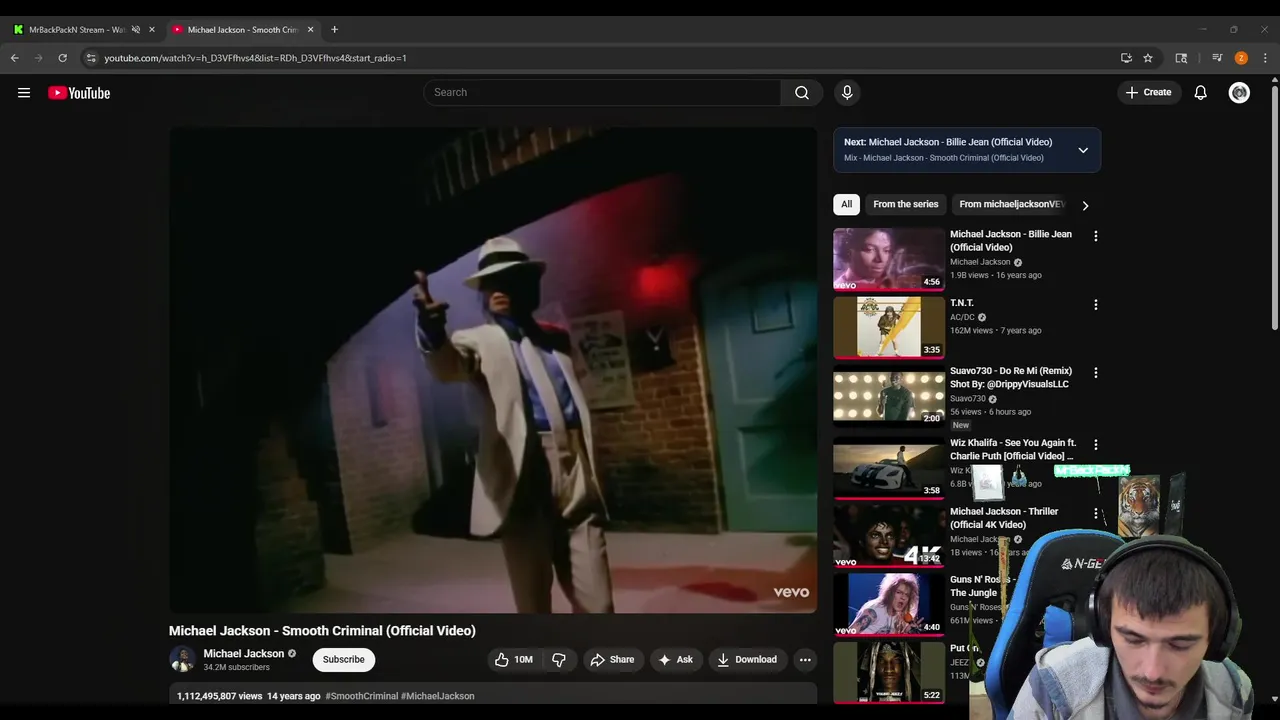The width and height of the screenshot is (1280, 720).
Task: Like the video with thumbs up
Action: (513, 660)
